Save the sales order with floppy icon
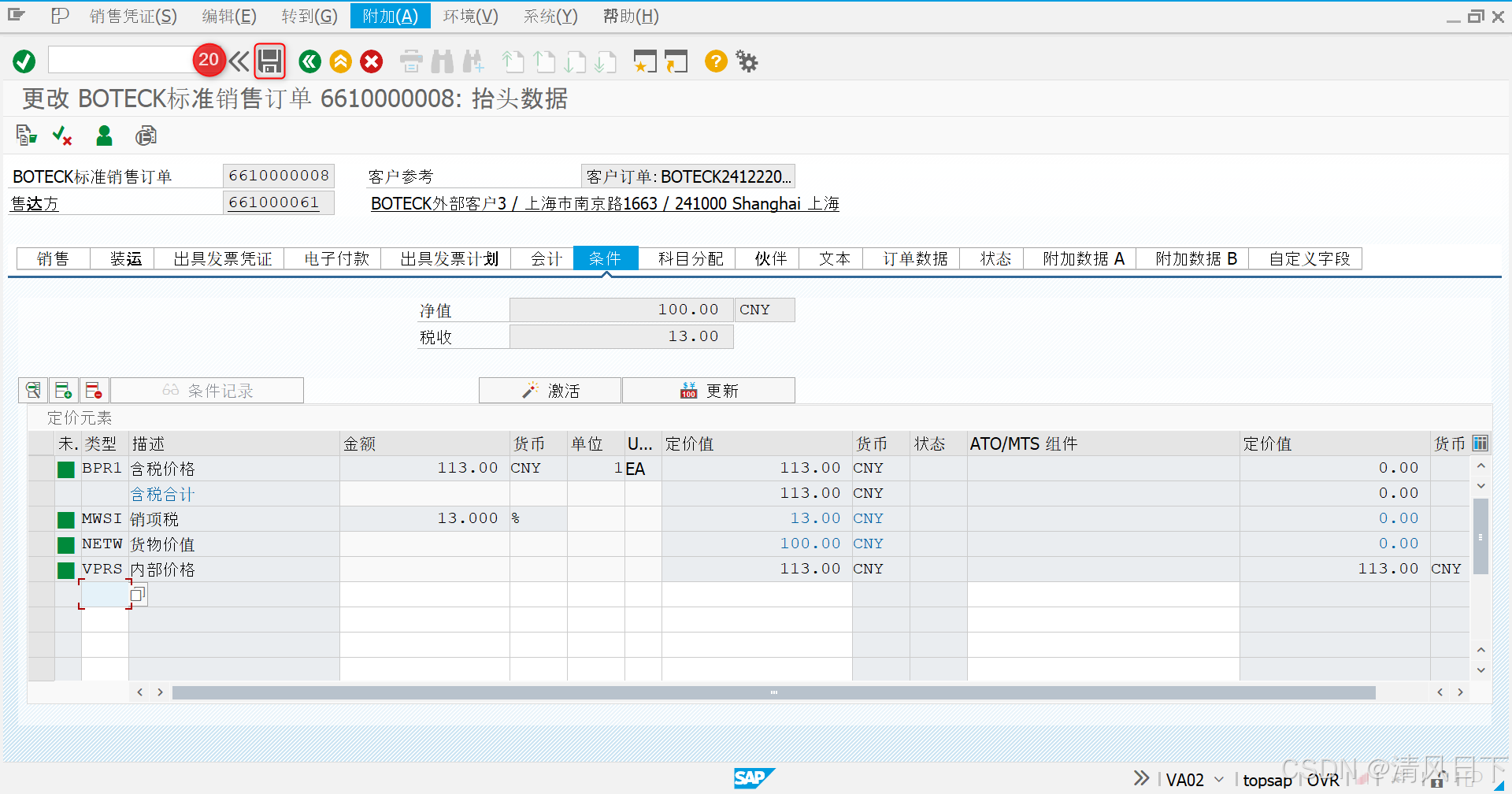The width and height of the screenshot is (1512, 794). click(x=270, y=61)
